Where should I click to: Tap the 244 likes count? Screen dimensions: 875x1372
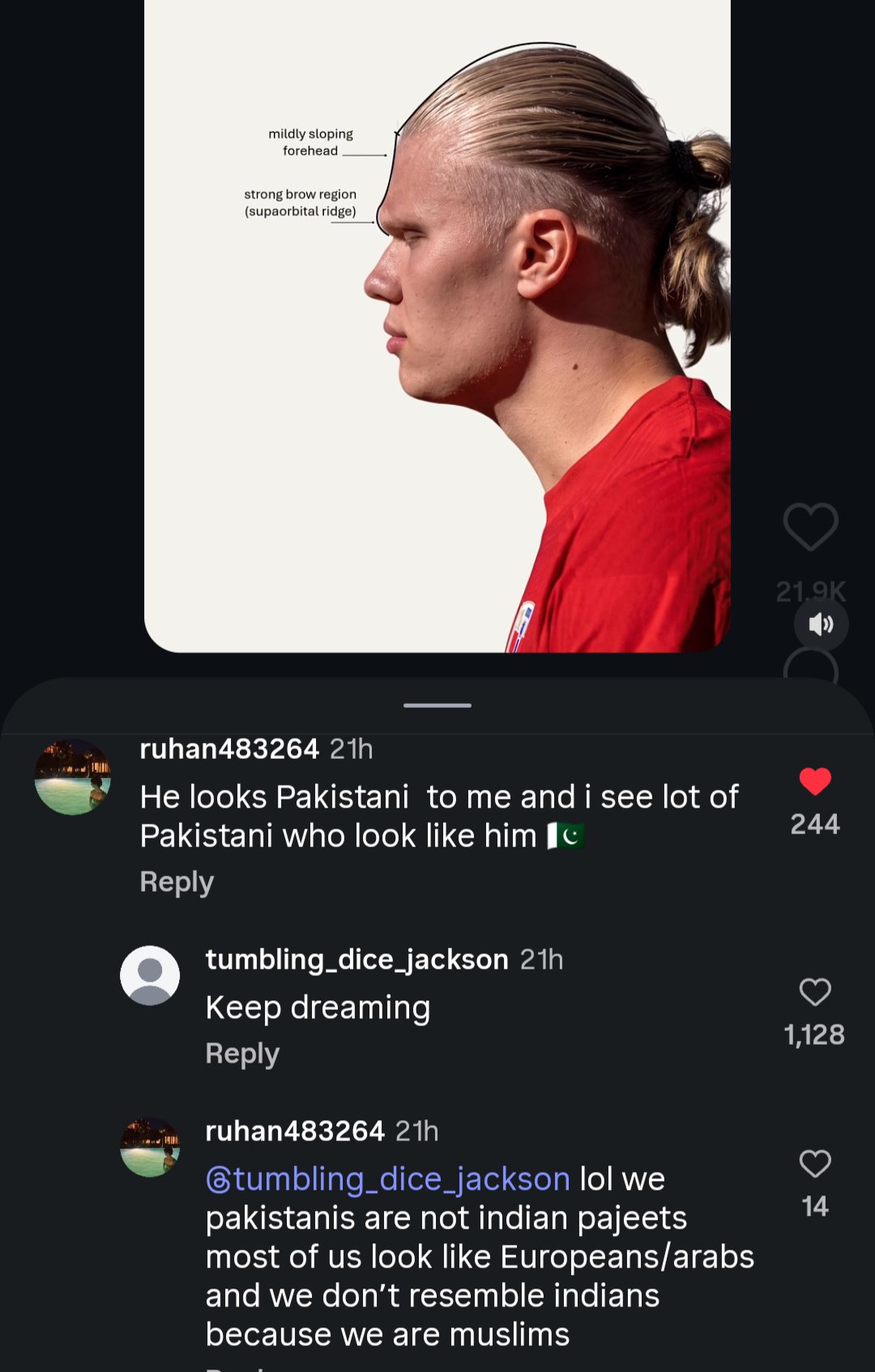click(815, 824)
